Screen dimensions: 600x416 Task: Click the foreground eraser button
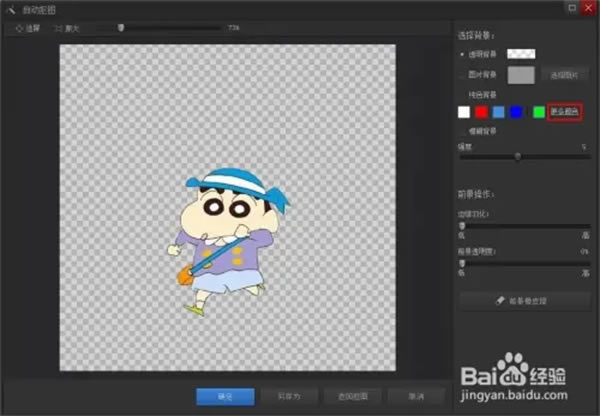524,301
